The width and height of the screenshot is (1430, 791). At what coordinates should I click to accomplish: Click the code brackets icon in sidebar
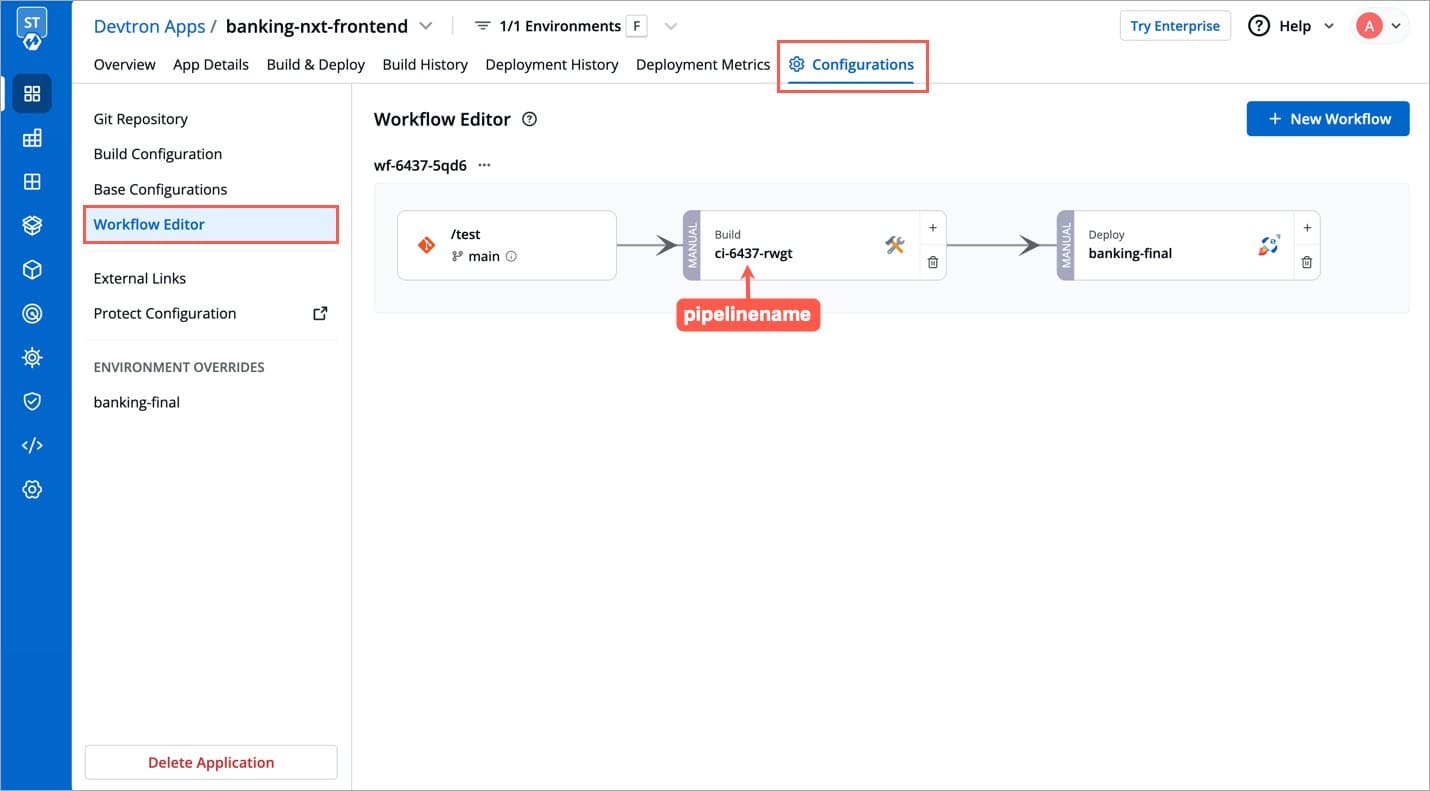point(32,445)
